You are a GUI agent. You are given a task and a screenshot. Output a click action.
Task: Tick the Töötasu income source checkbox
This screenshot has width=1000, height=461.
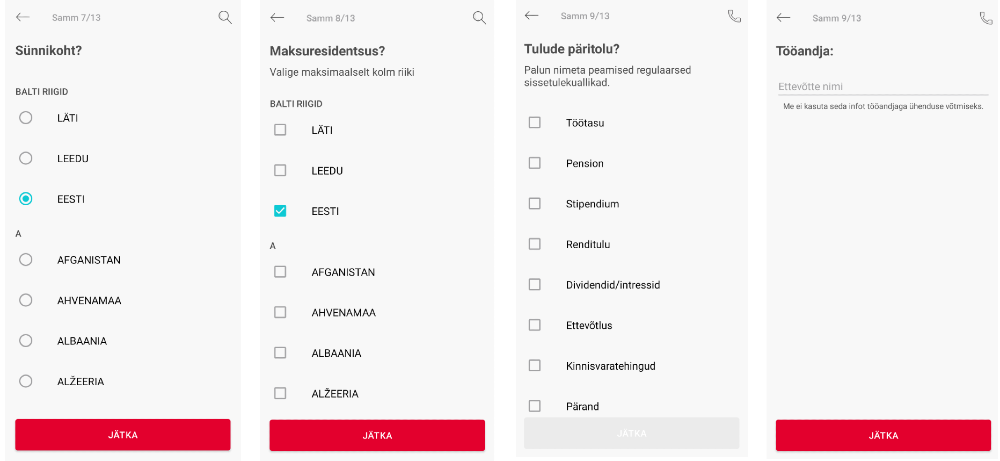tap(534, 122)
